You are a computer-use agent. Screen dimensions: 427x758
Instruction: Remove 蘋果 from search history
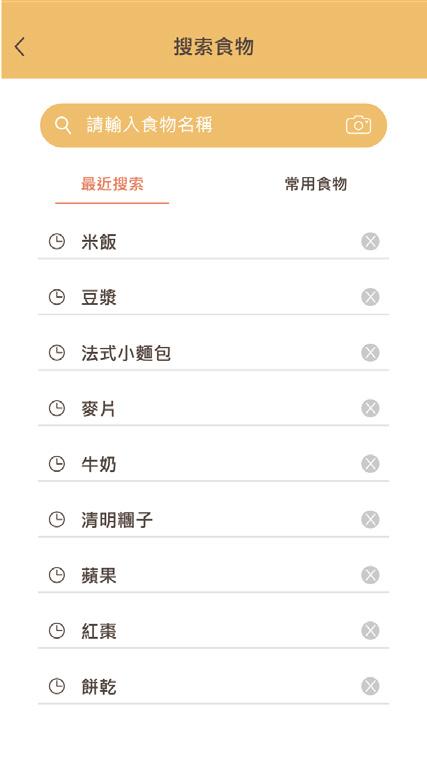[370, 575]
